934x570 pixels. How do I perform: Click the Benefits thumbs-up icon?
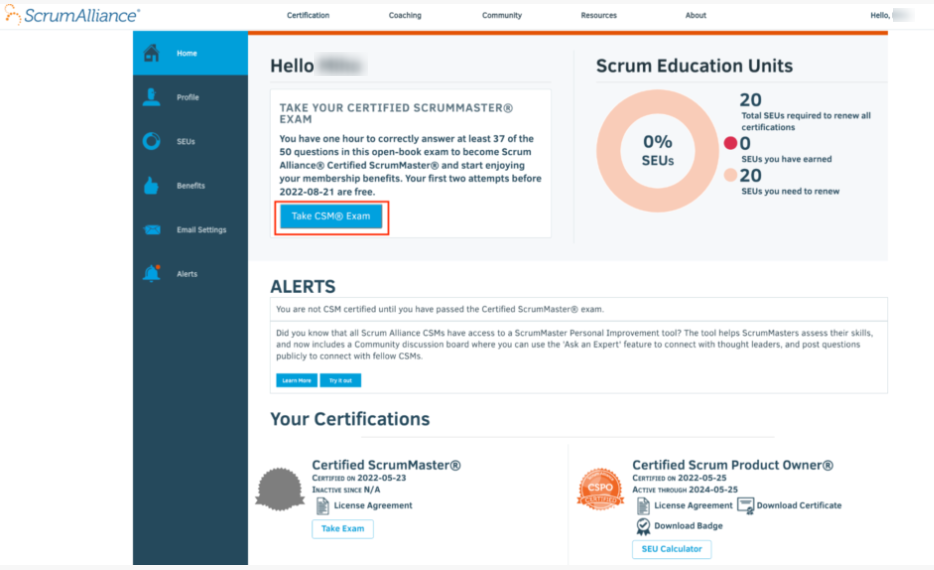click(151, 185)
